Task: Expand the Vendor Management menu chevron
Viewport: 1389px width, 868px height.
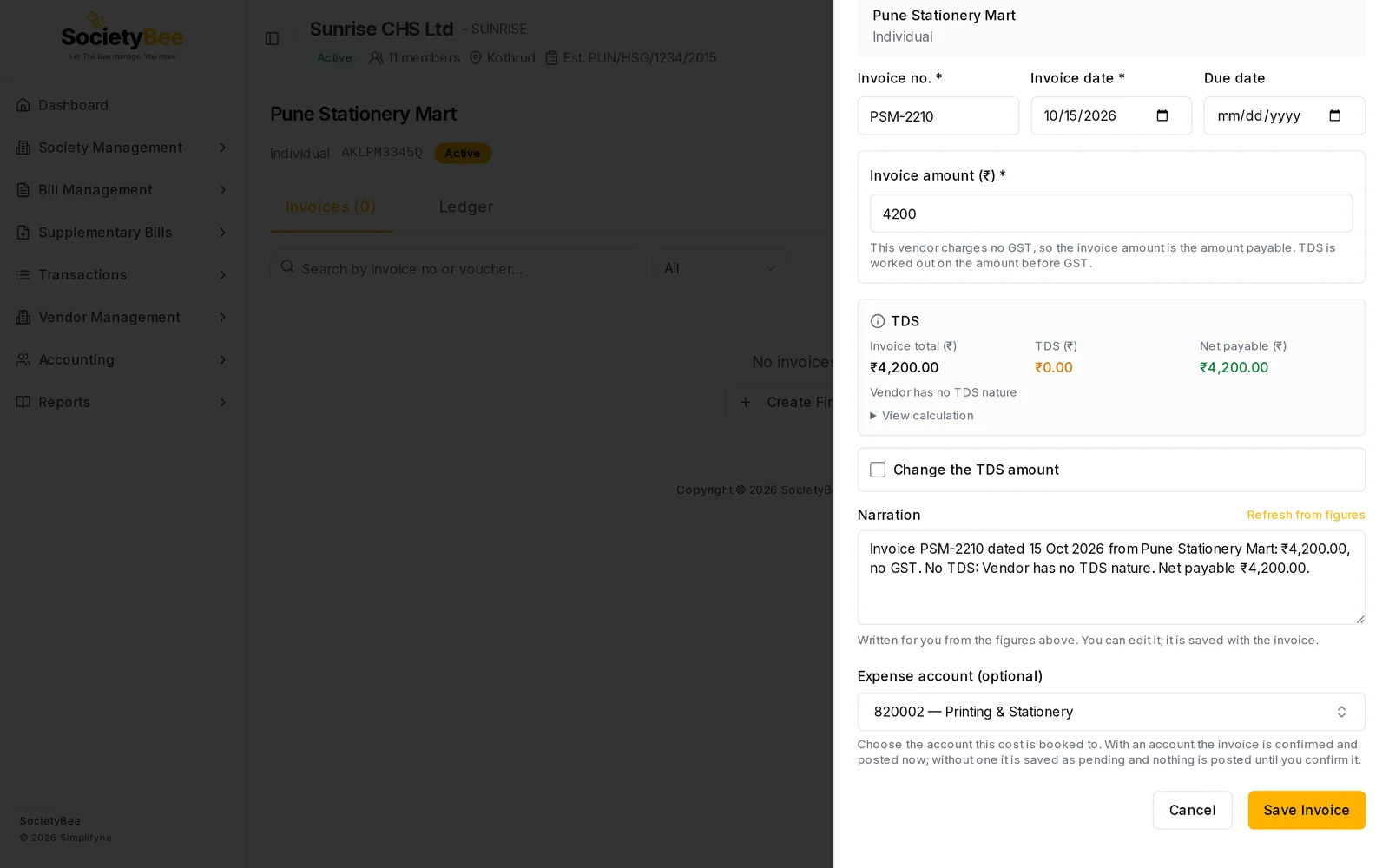Action: pos(222,318)
